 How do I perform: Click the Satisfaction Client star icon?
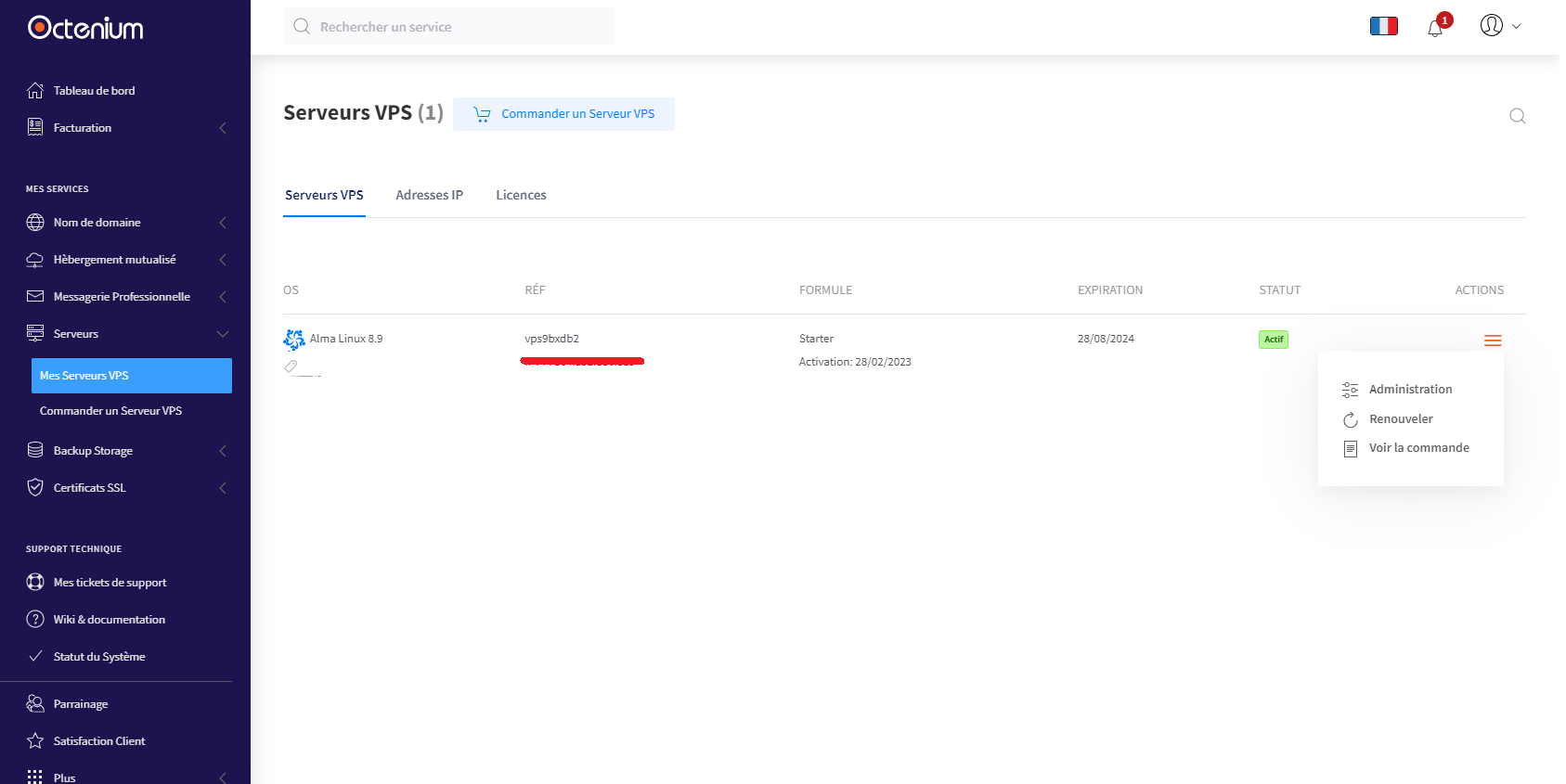click(35, 740)
